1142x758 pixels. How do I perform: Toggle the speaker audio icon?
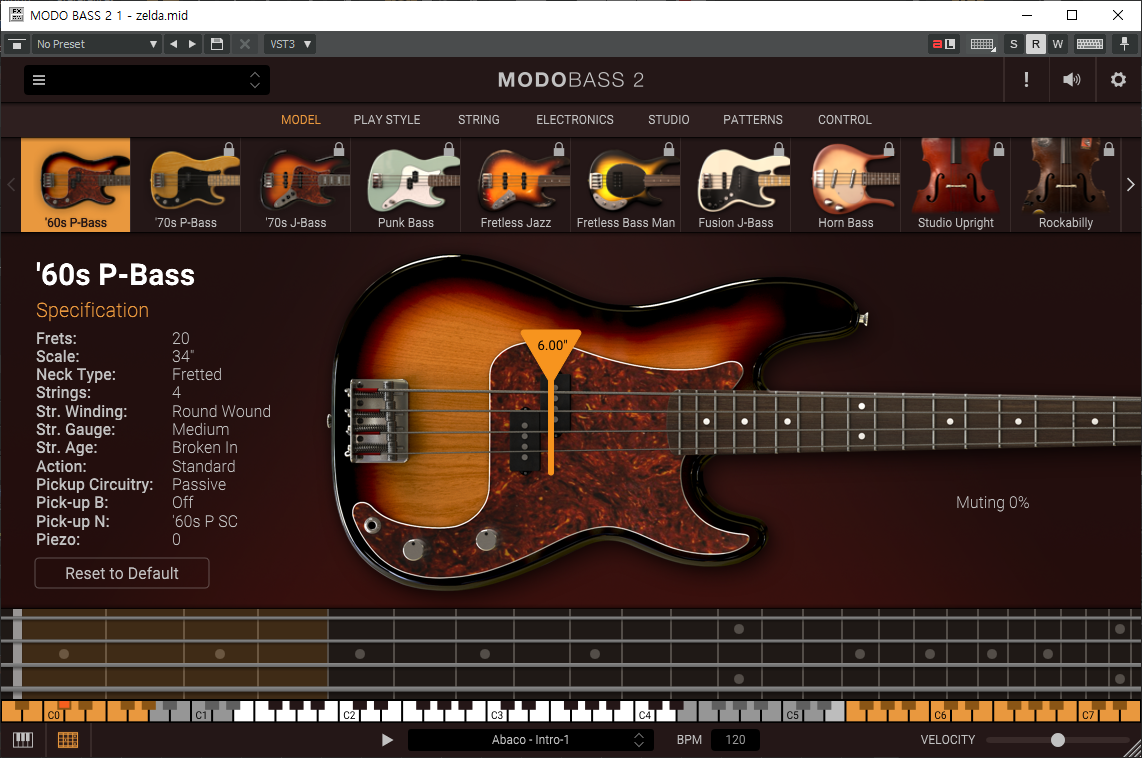tap(1071, 79)
